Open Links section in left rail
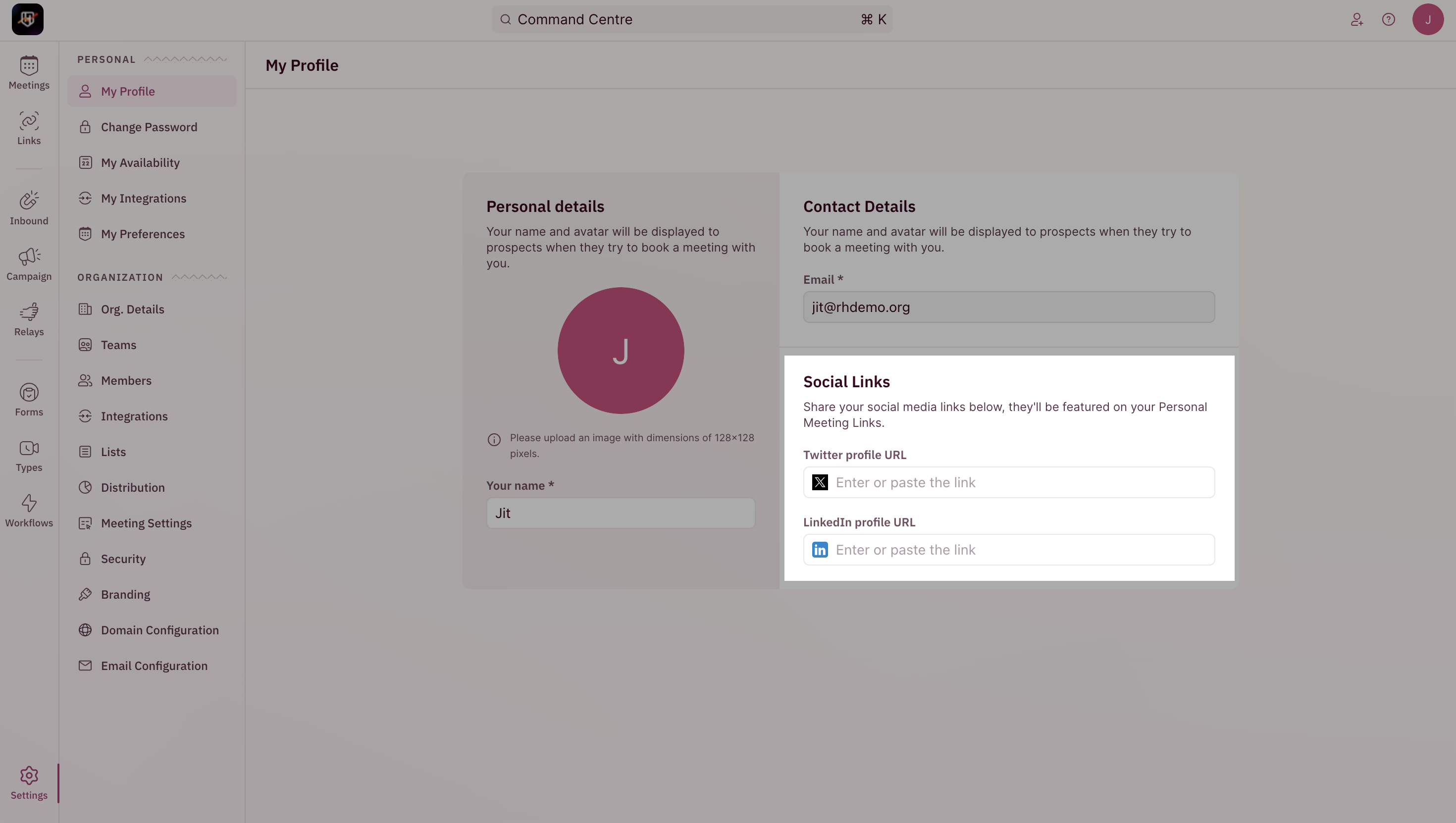This screenshot has width=1456, height=823. (29, 128)
